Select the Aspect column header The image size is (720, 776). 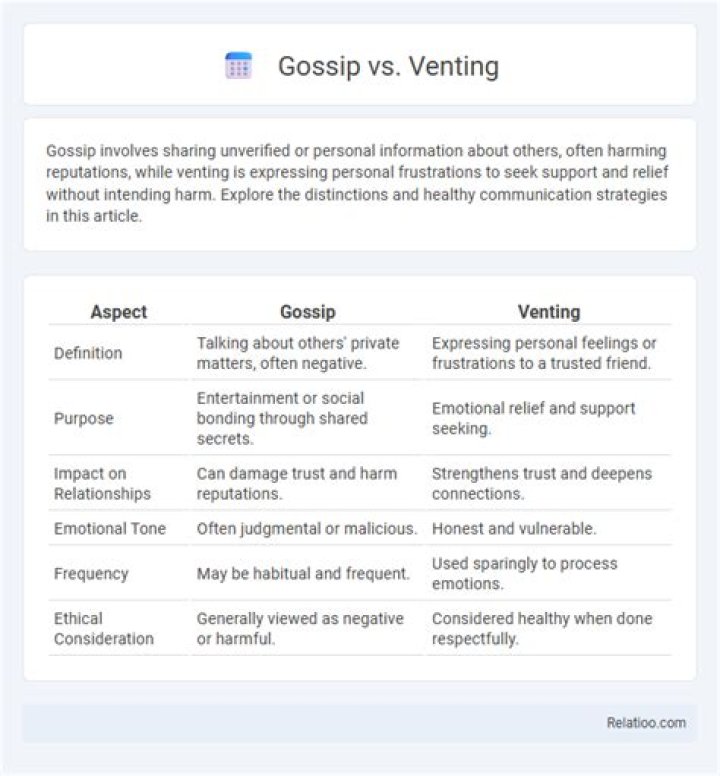point(119,312)
